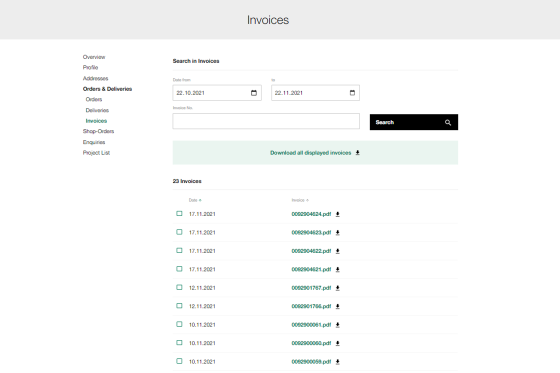Open Project List in the sidebar
Image resolution: width=560 pixels, height=373 pixels.
[x=96, y=153]
